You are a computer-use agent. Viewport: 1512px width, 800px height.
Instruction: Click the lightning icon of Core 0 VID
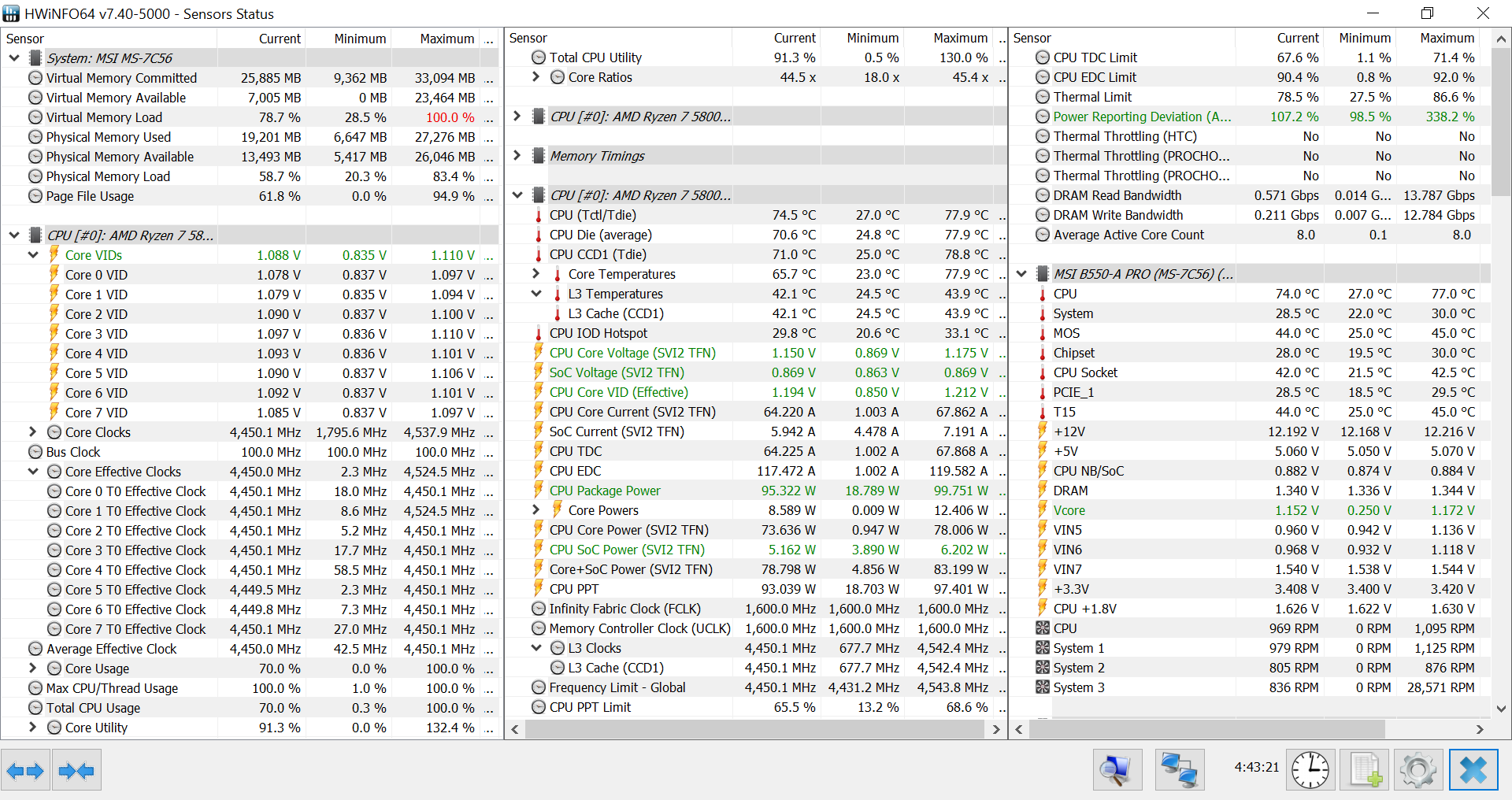(54, 274)
